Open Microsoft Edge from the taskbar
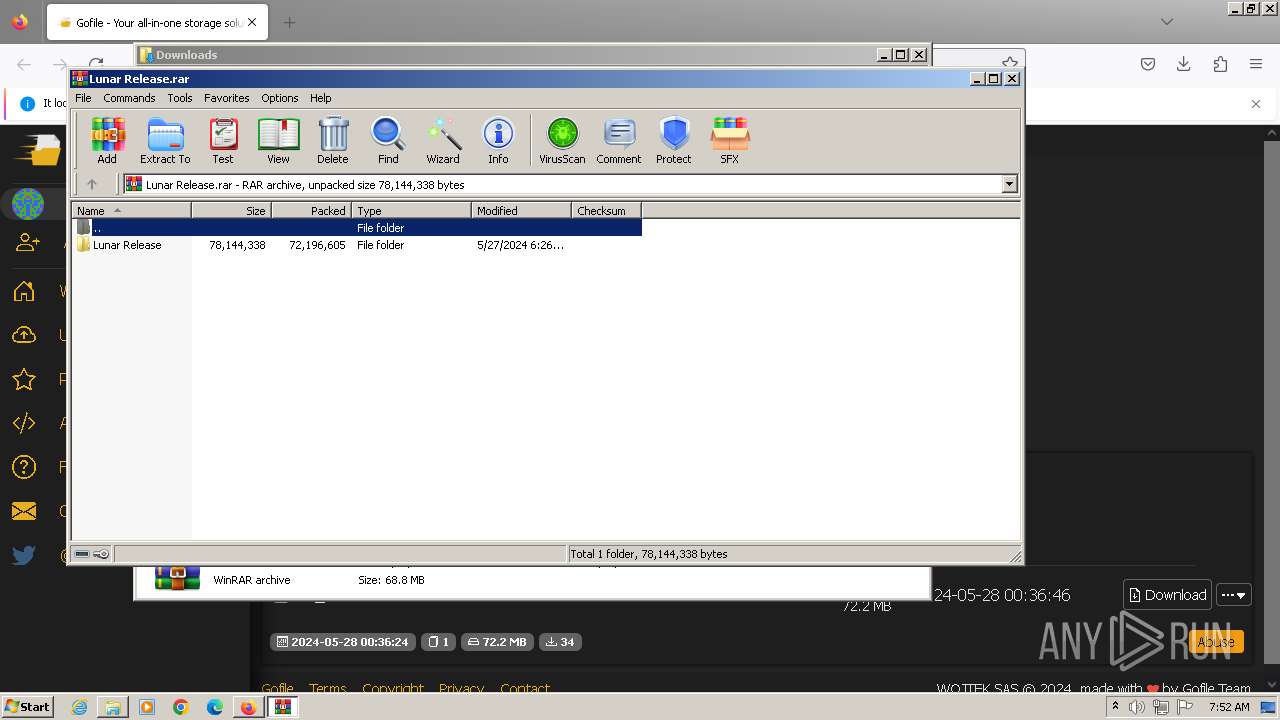 tap(215, 707)
